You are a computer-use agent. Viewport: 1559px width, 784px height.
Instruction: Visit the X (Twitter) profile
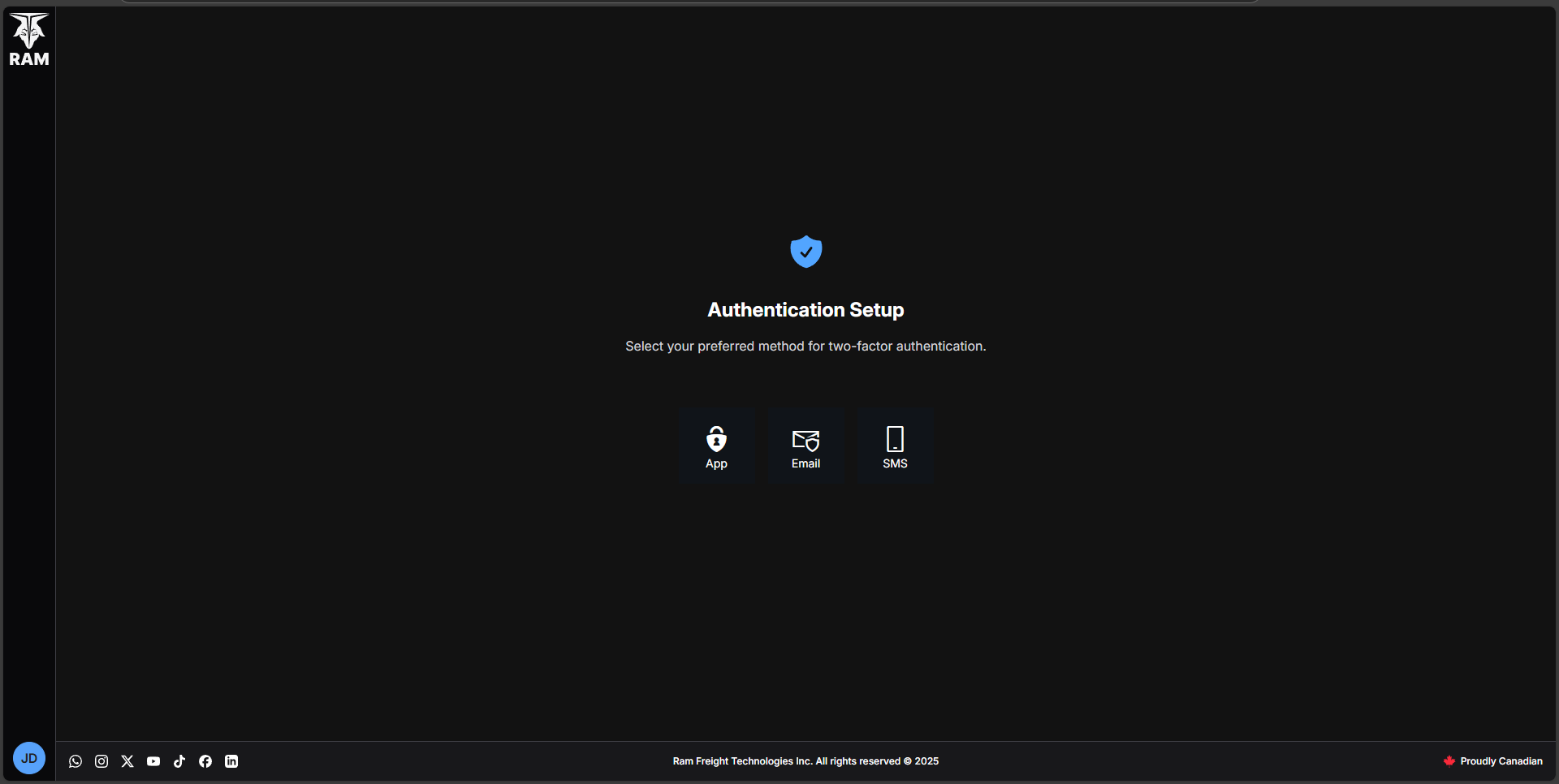point(127,761)
